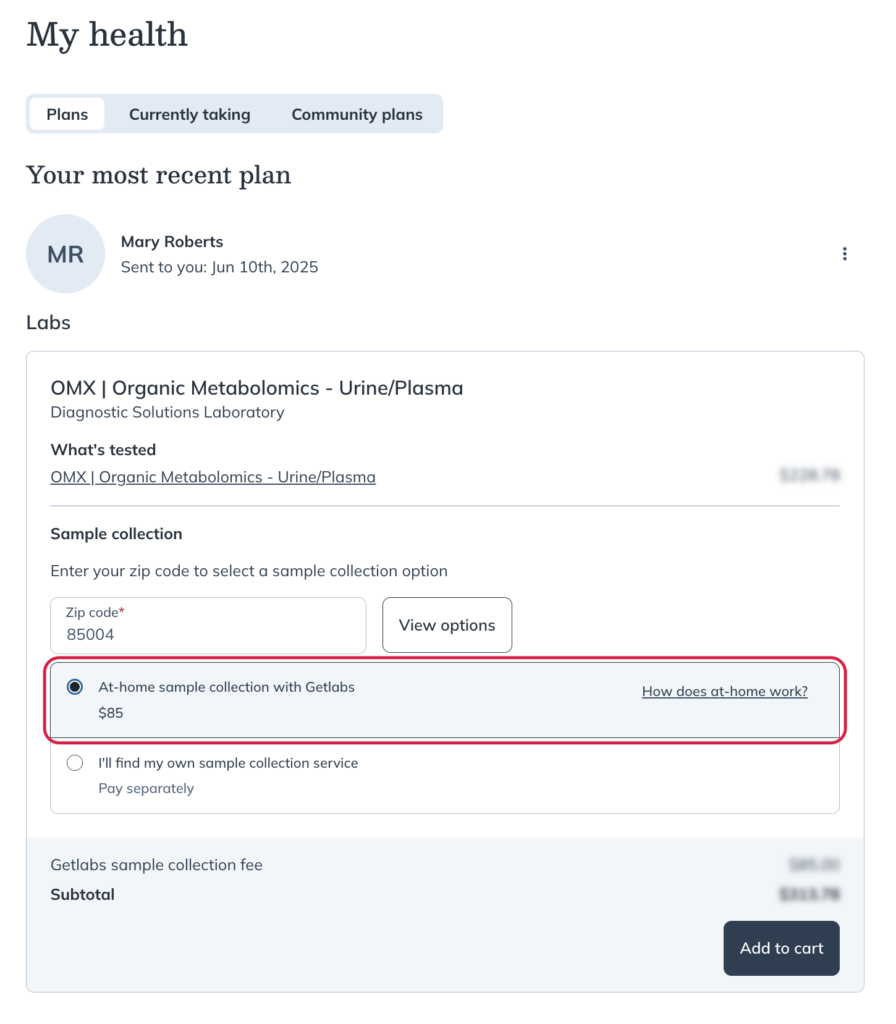Click the Sent to you date text
The width and height of the screenshot is (896, 1024).
(x=219, y=267)
